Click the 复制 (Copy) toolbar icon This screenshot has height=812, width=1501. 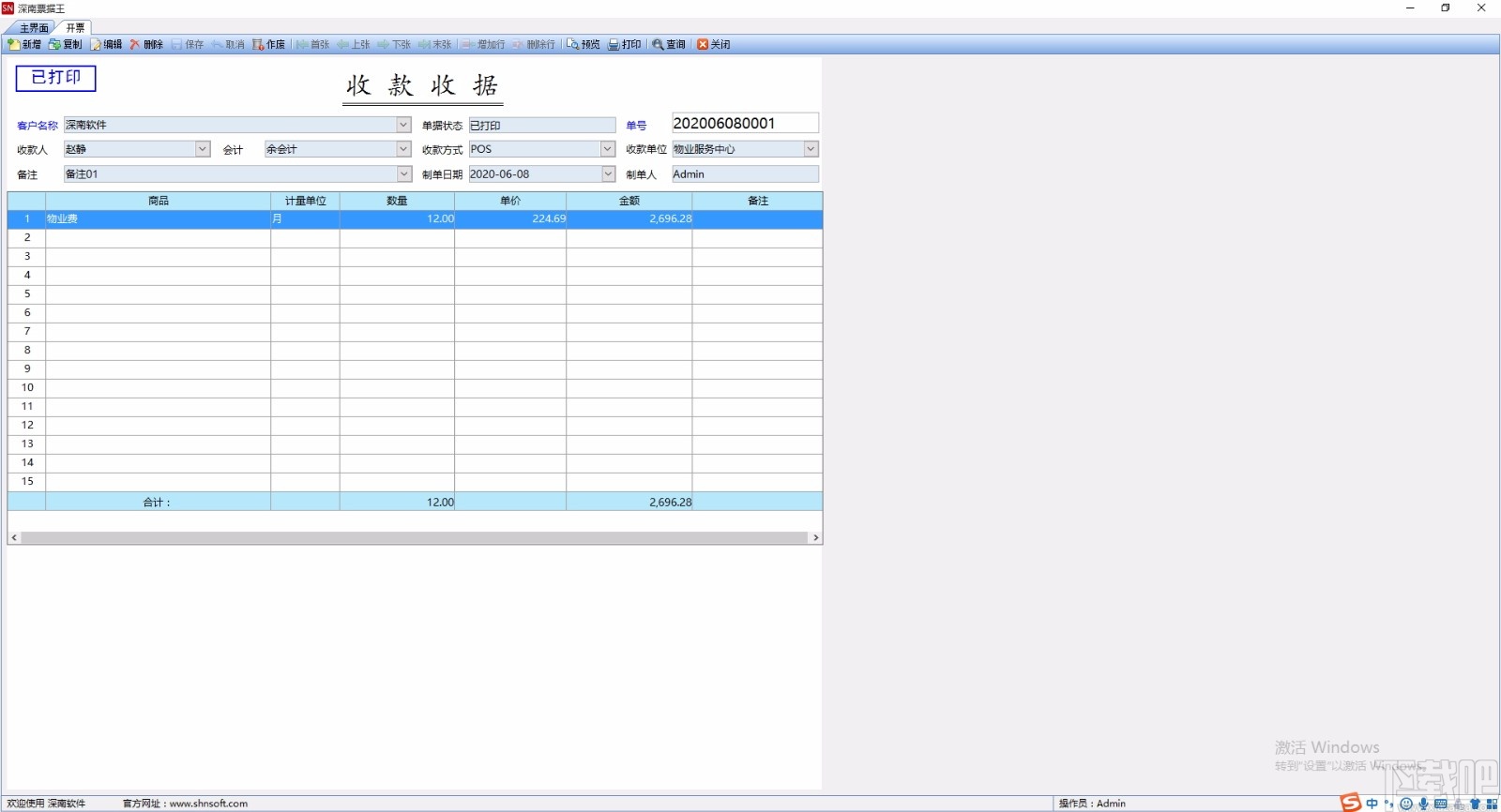click(66, 44)
